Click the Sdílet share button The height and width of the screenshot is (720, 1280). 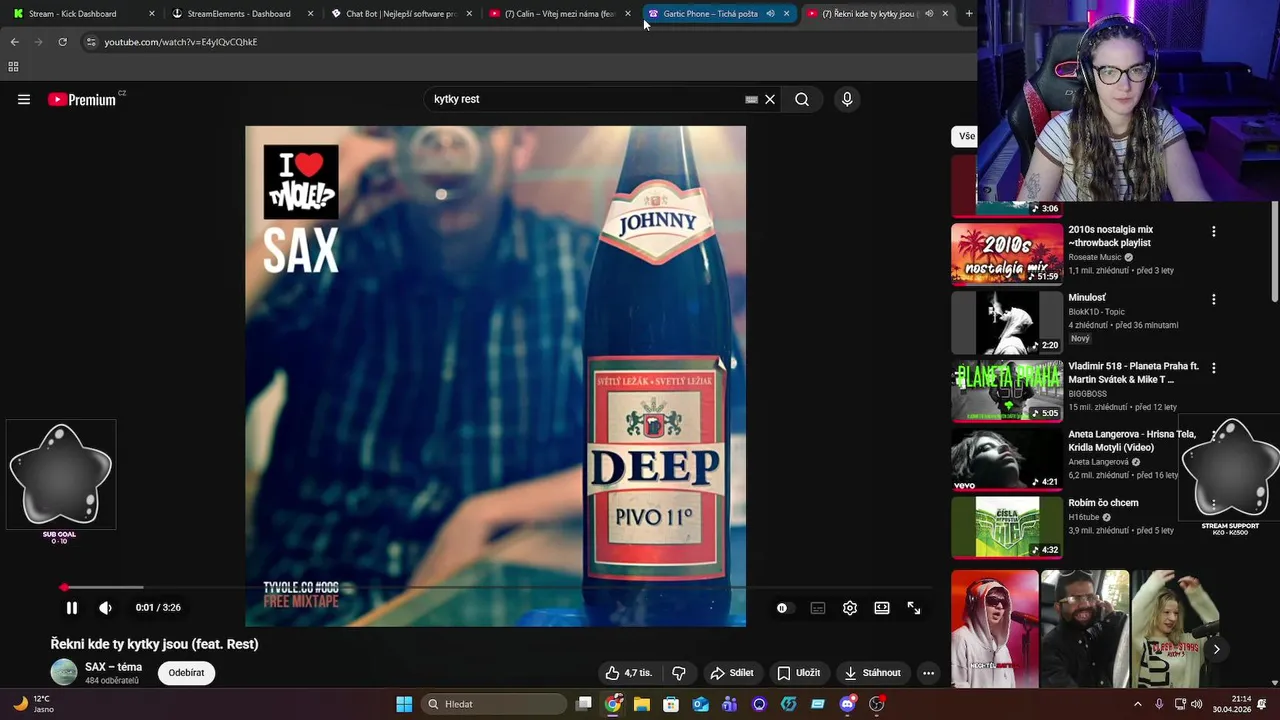coord(731,673)
